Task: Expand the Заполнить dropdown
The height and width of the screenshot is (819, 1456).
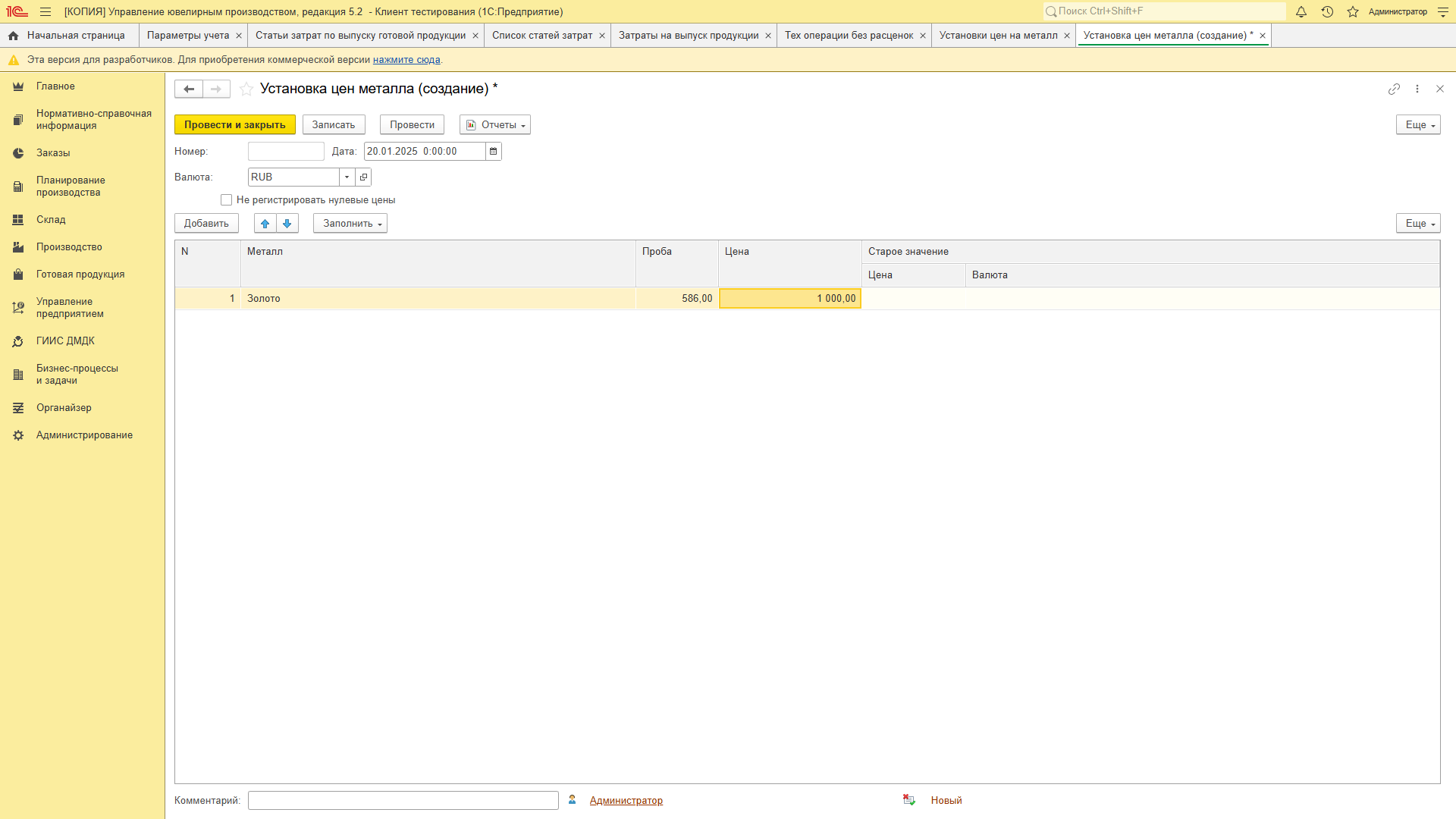Action: 350,224
